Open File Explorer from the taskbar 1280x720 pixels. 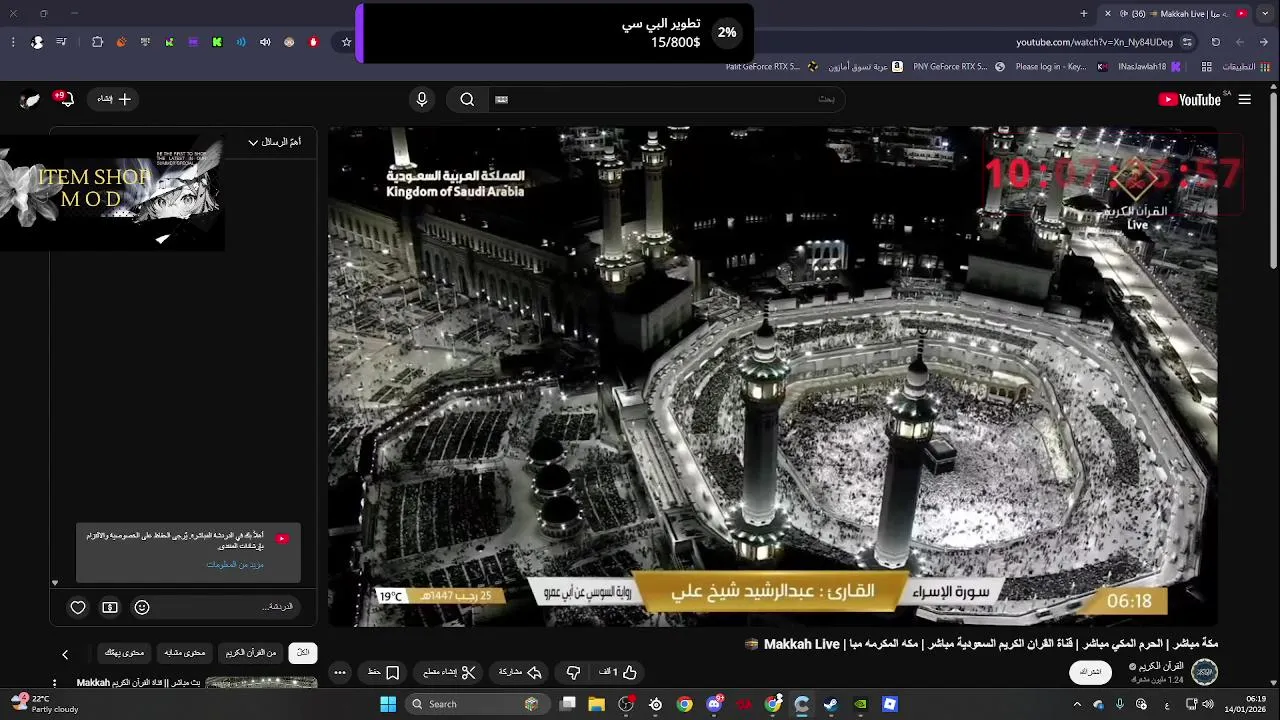[x=597, y=704]
